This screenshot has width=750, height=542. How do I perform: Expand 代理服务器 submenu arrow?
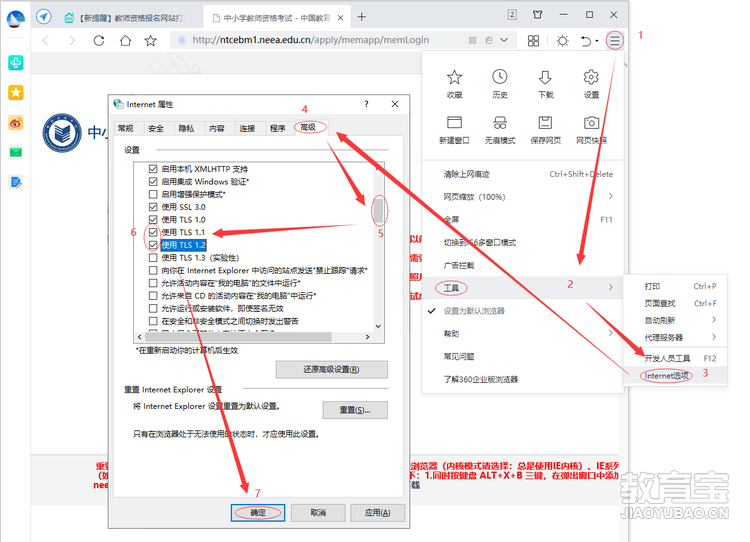pos(714,337)
